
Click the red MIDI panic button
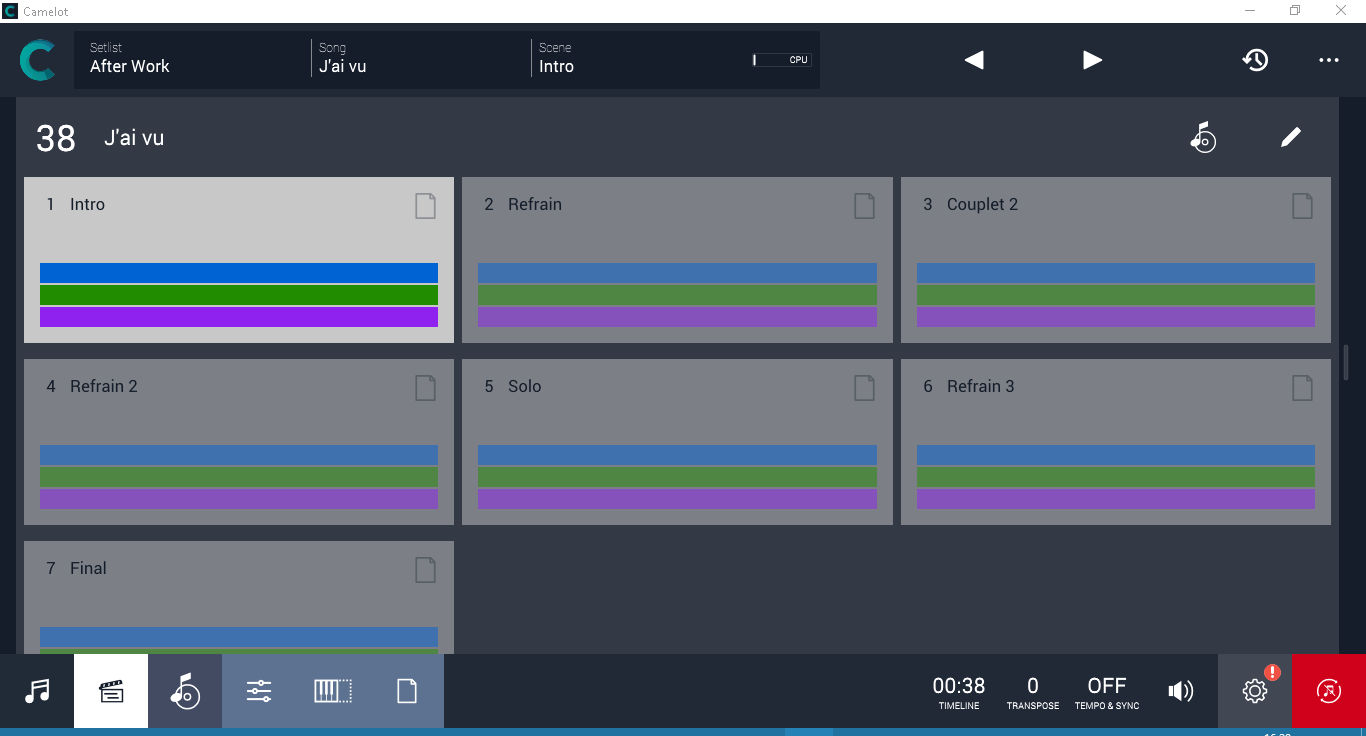click(1328, 691)
